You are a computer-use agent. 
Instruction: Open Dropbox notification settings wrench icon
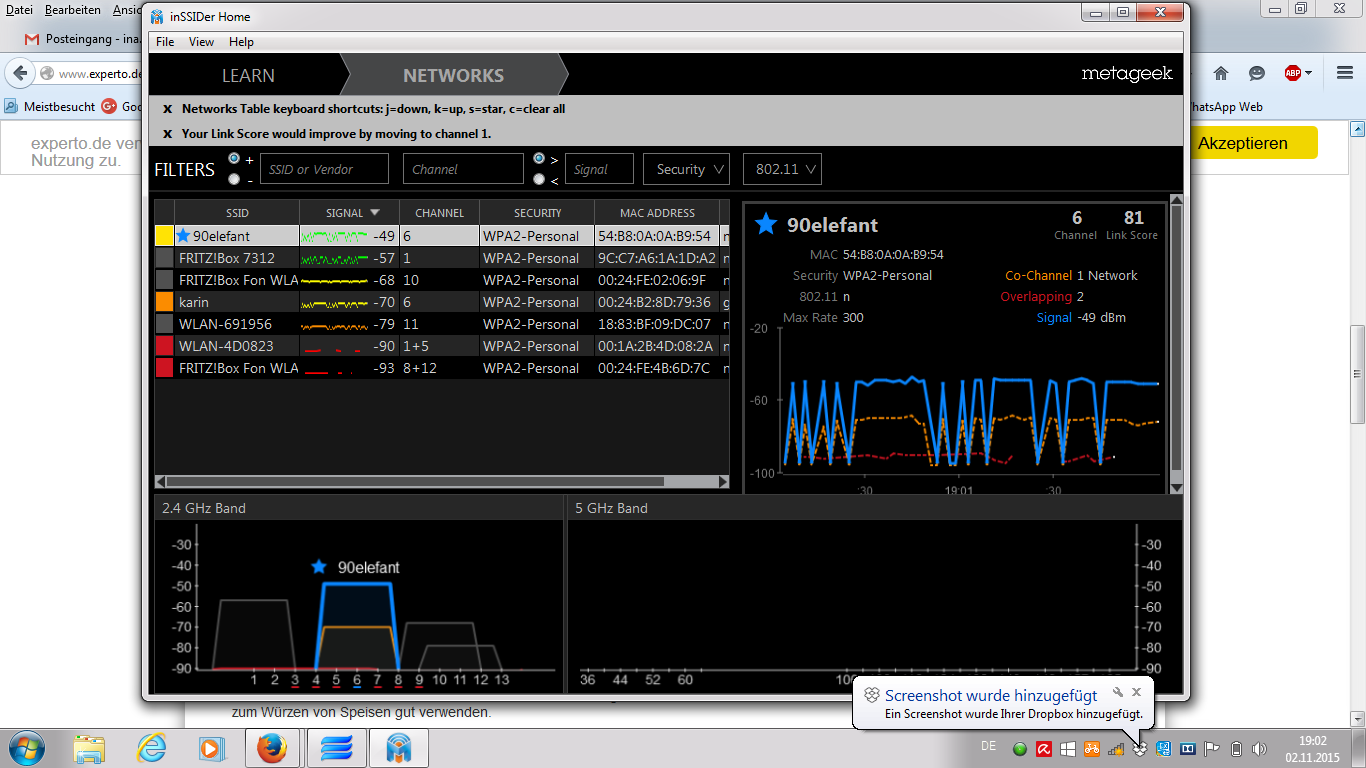[1119, 692]
